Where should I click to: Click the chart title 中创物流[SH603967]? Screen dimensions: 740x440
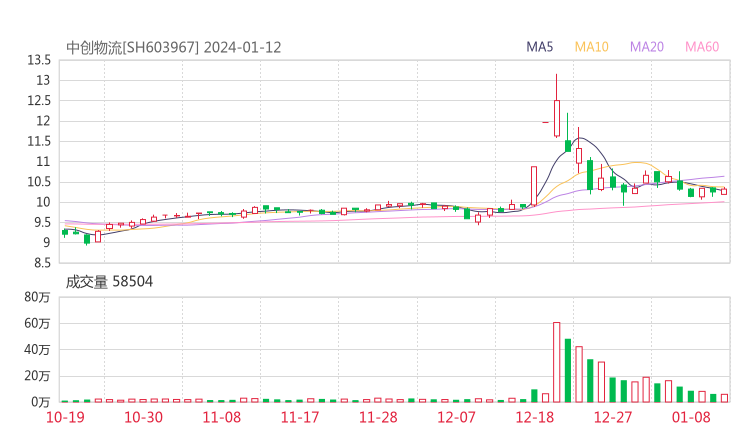[132, 48]
